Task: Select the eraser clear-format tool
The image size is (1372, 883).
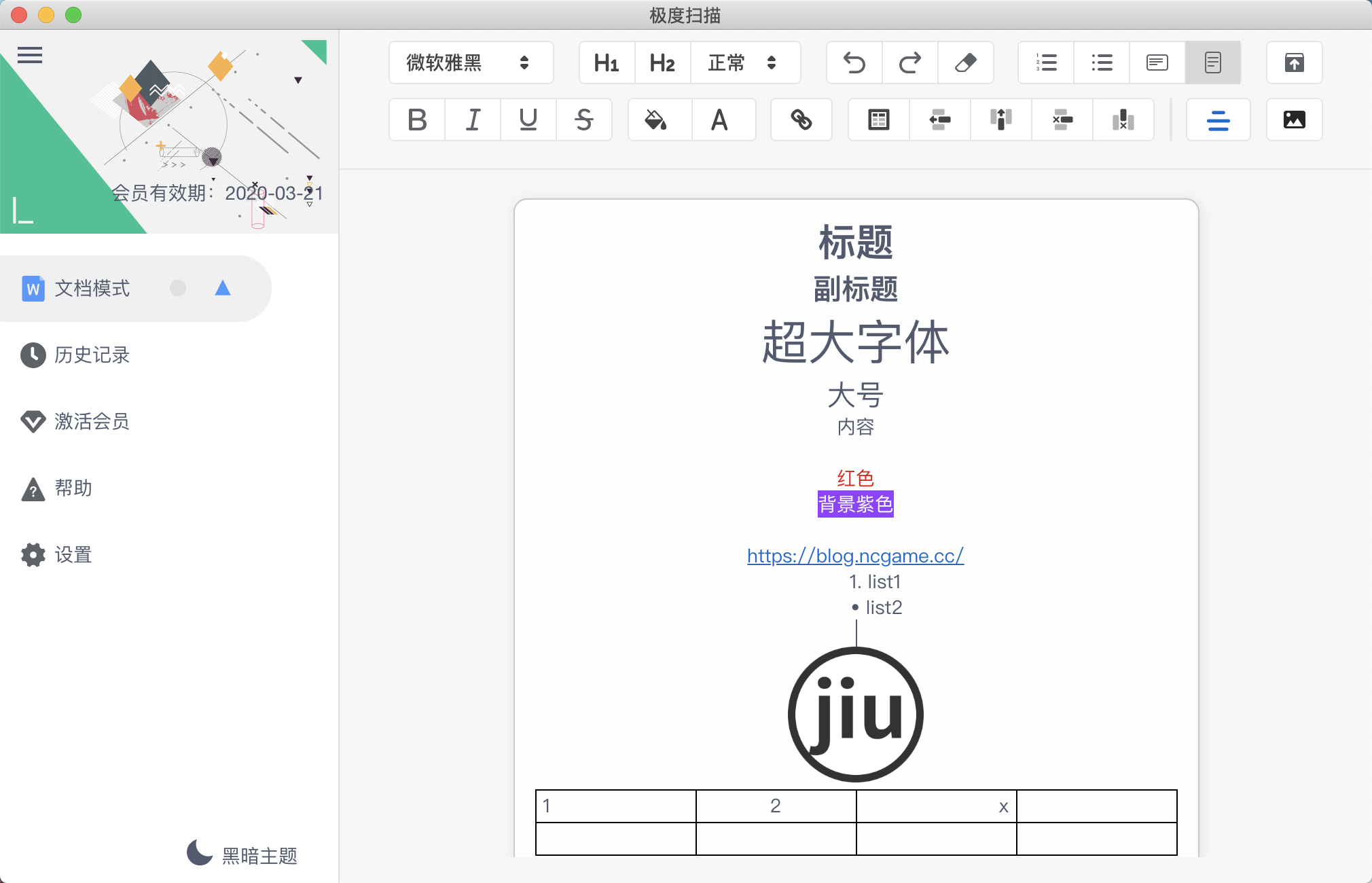Action: pos(965,63)
